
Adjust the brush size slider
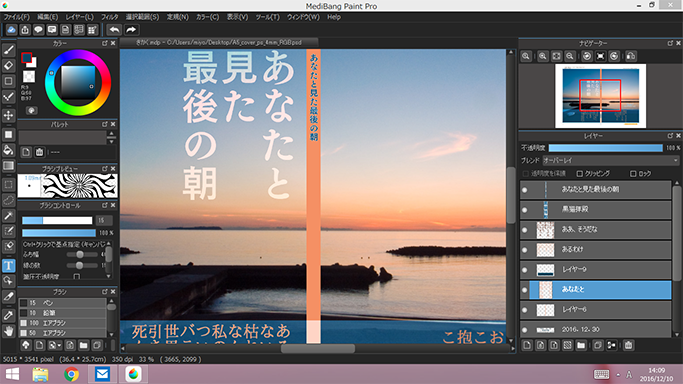[57, 220]
